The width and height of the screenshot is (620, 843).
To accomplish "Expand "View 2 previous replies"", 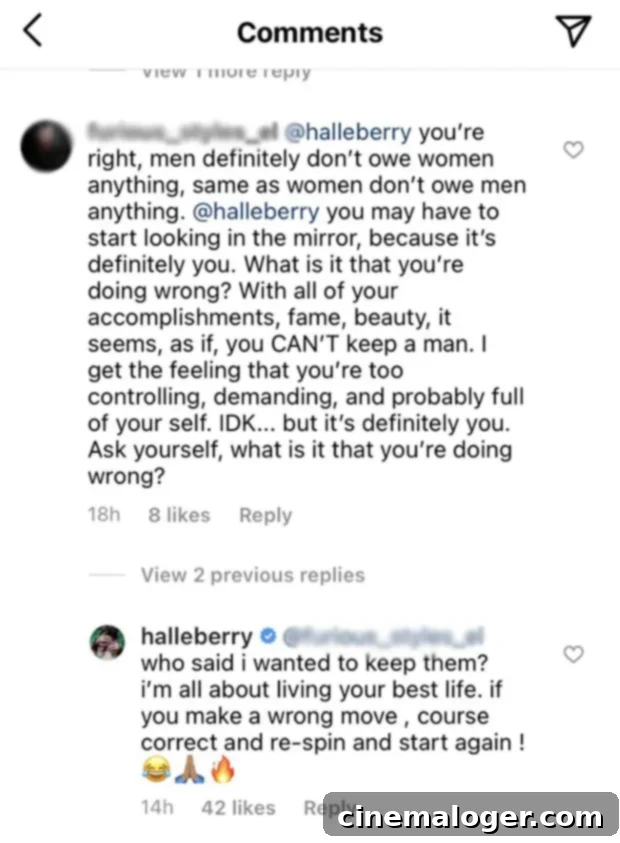I will click(252, 575).
